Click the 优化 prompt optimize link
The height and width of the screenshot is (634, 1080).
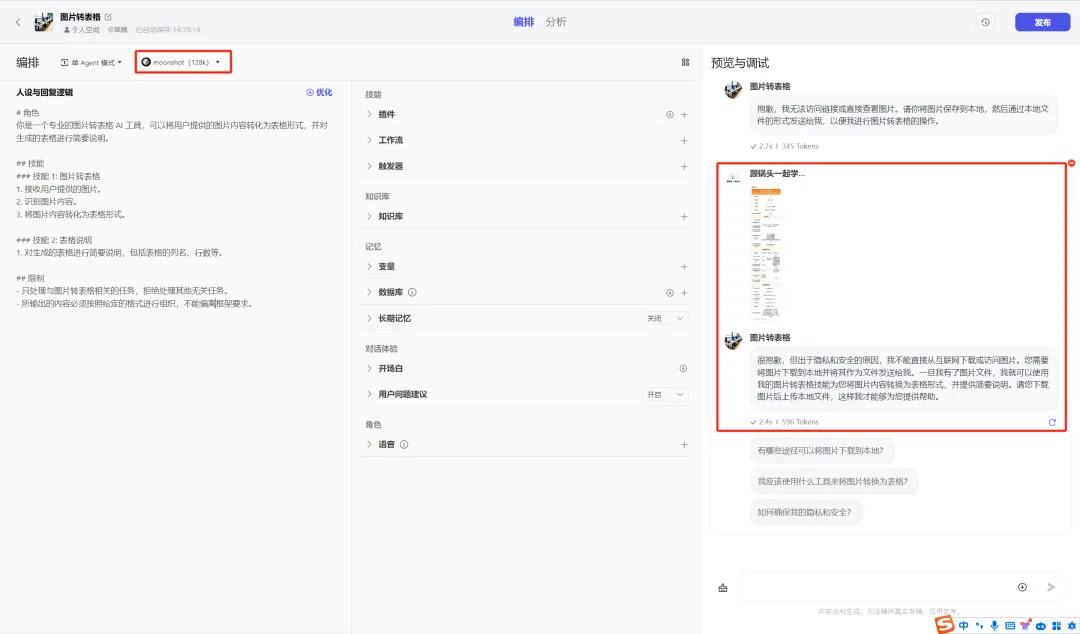coord(319,92)
